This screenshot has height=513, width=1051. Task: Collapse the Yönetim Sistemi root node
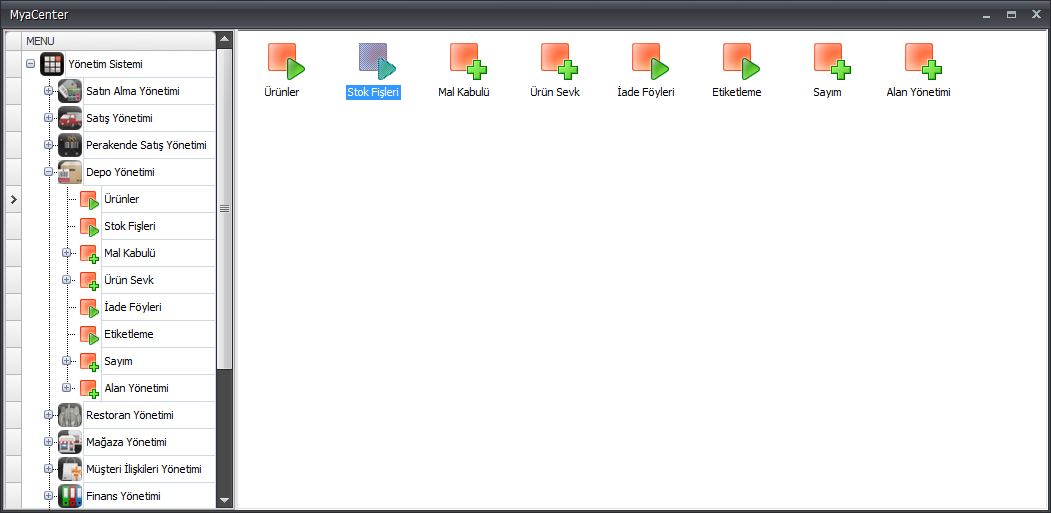30,64
